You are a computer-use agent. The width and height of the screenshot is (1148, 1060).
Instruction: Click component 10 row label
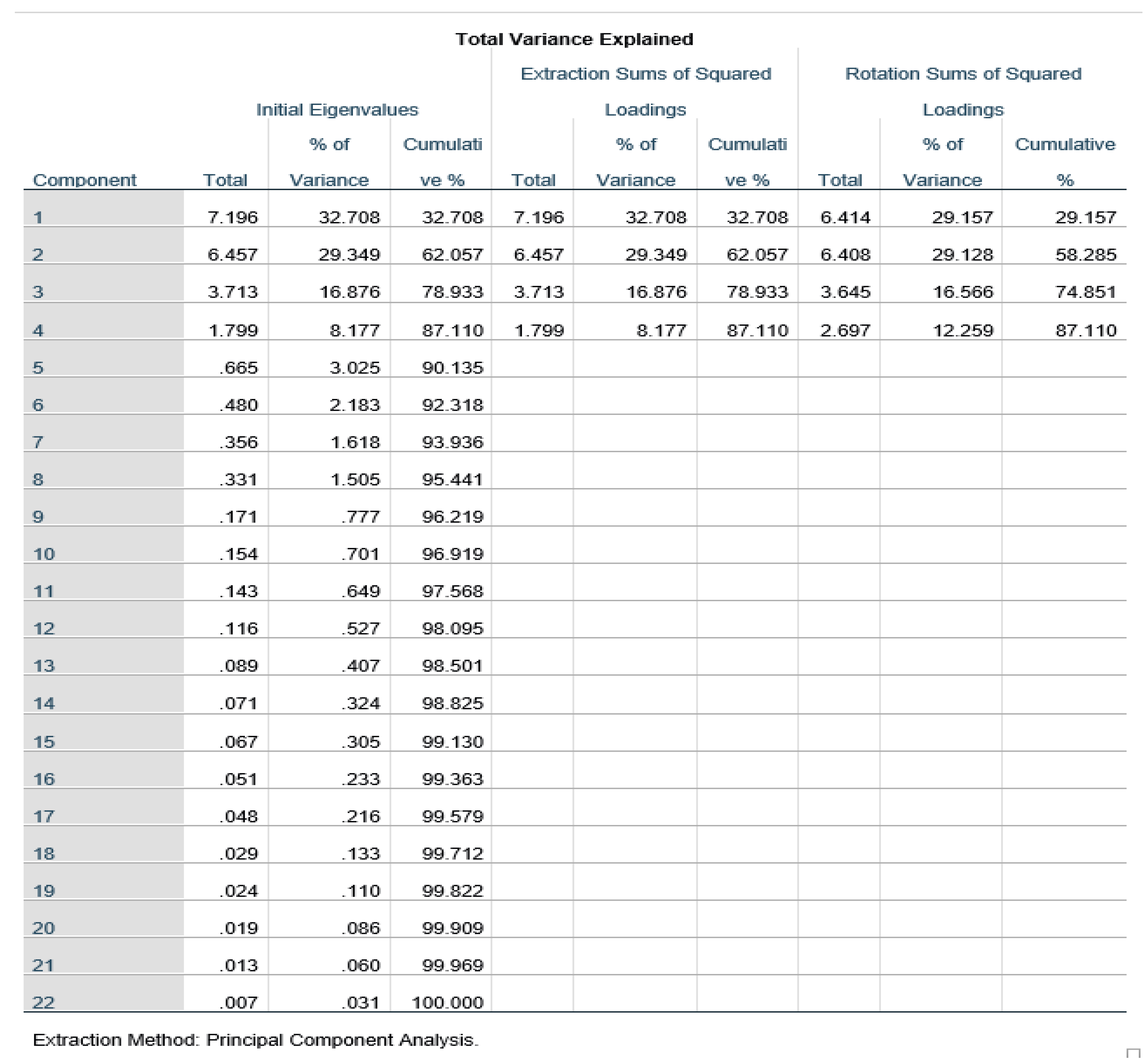pyautogui.click(x=44, y=554)
